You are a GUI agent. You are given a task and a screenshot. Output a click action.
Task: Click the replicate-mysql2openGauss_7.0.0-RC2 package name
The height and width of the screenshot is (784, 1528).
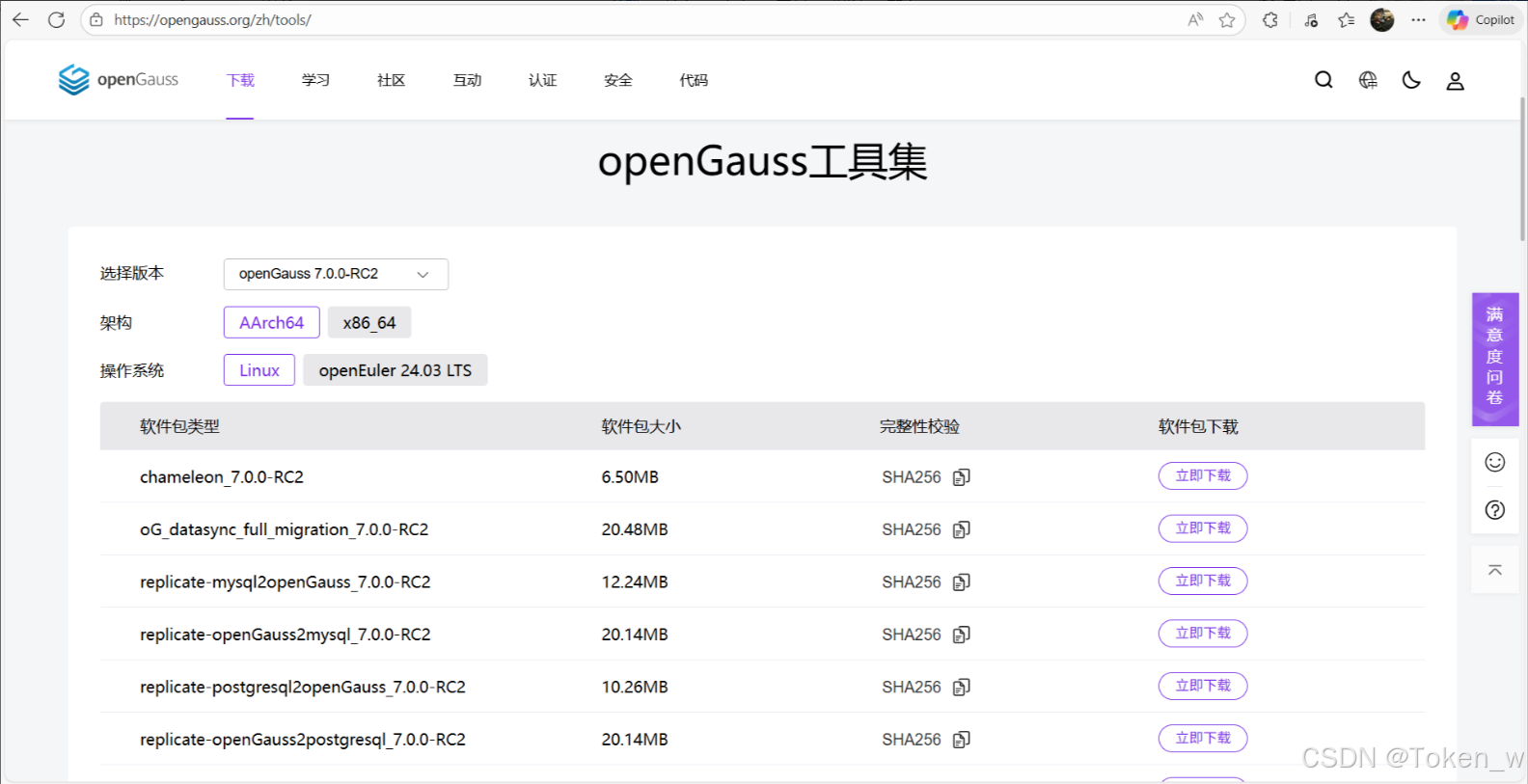click(x=286, y=582)
